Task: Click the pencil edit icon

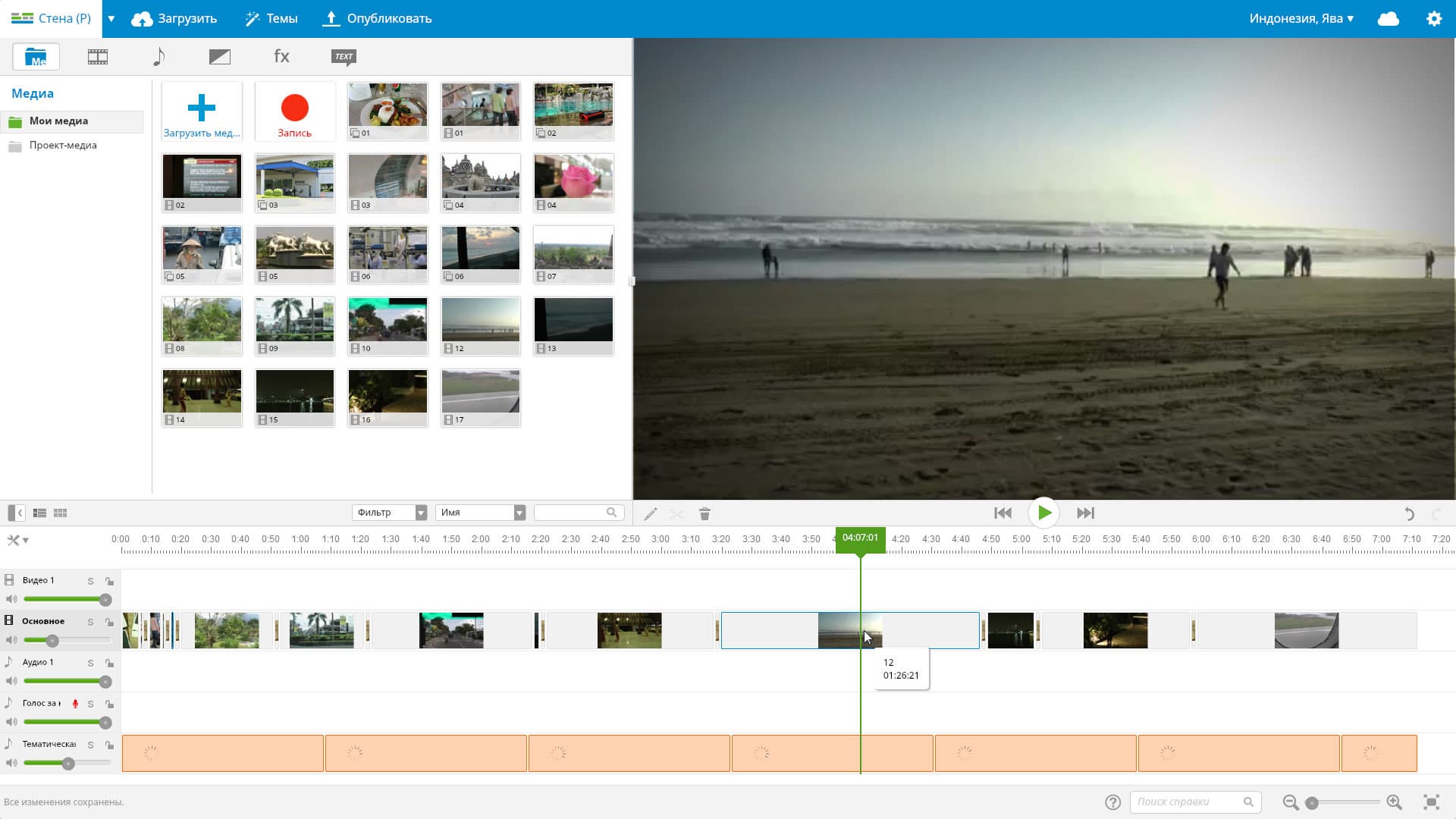Action: 650,514
